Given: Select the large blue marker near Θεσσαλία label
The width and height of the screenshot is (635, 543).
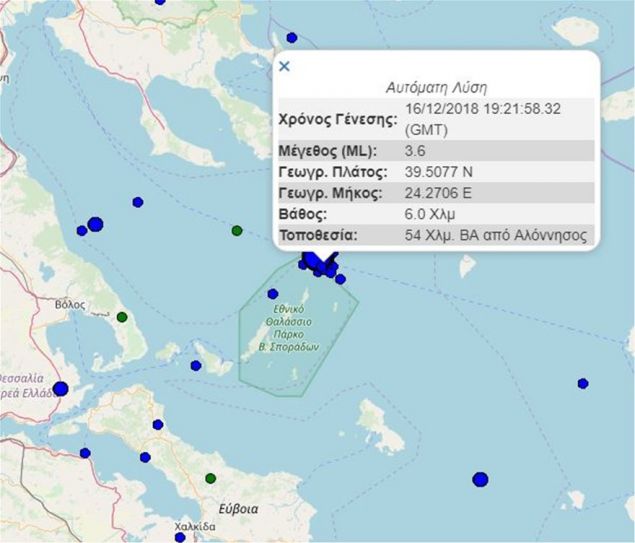Looking at the screenshot, I should point(60,389).
